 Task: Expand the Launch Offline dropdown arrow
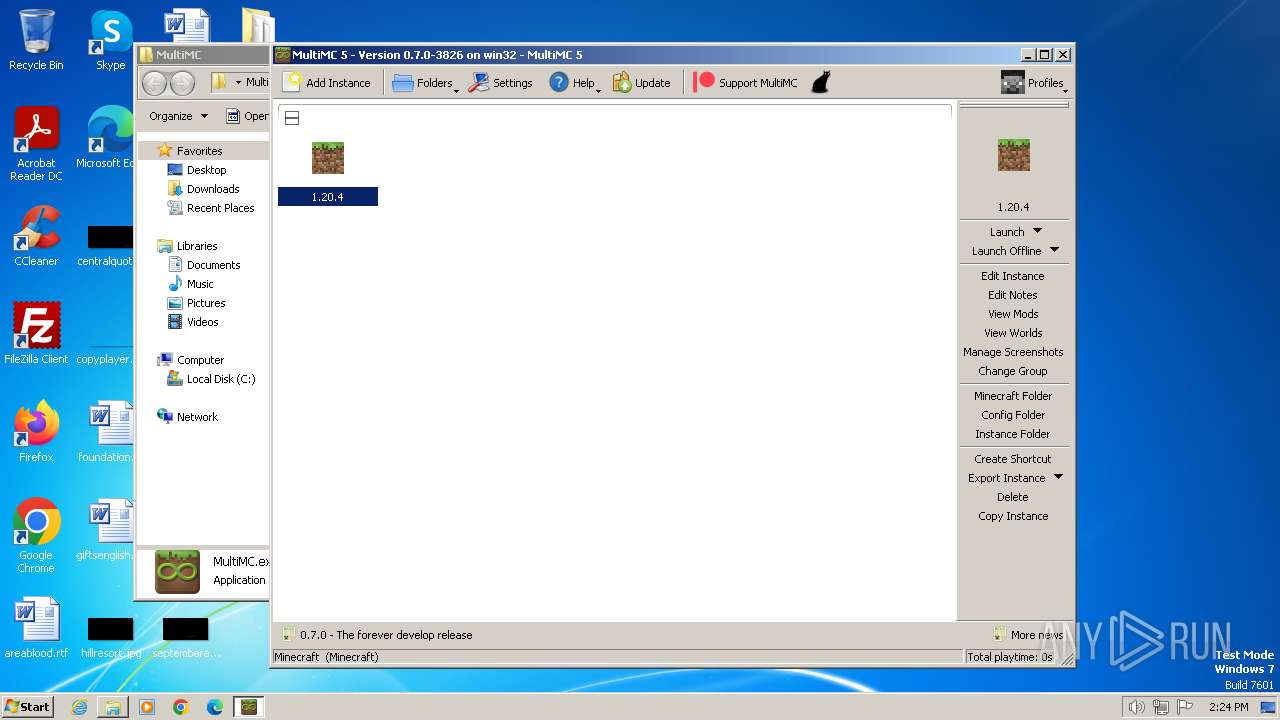[x=1054, y=250]
